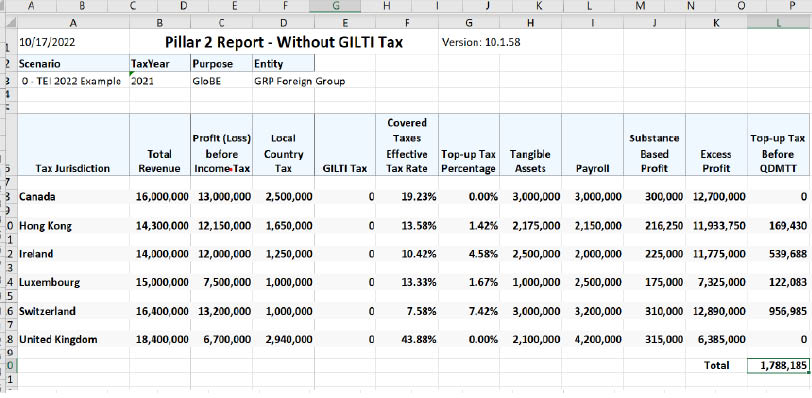Screen dimensions: 812x398
Task: Click the date cell 10/17/2022
Action: pyautogui.click(x=74, y=42)
